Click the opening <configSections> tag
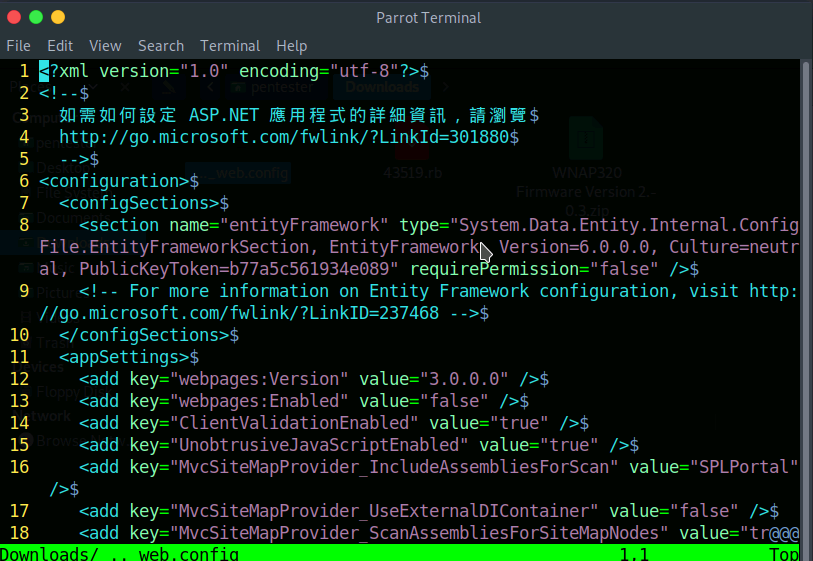Image resolution: width=813 pixels, height=561 pixels. (139, 203)
